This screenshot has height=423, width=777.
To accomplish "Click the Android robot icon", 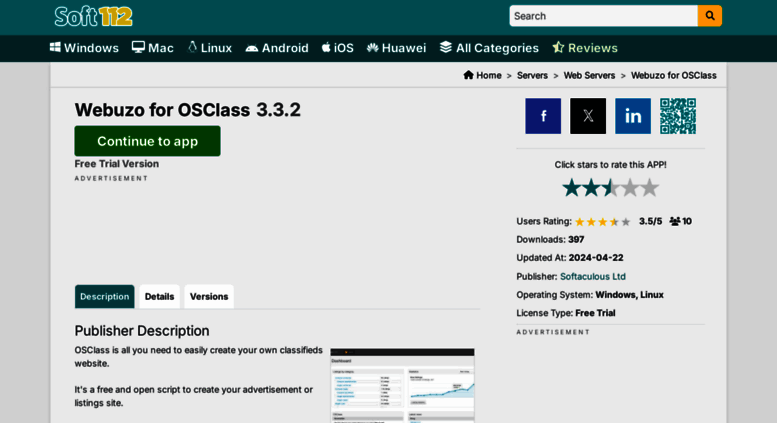I will (x=252, y=48).
